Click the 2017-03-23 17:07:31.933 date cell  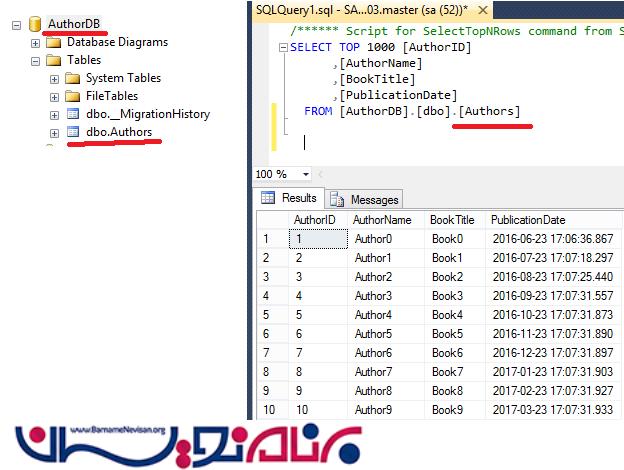[x=553, y=410]
